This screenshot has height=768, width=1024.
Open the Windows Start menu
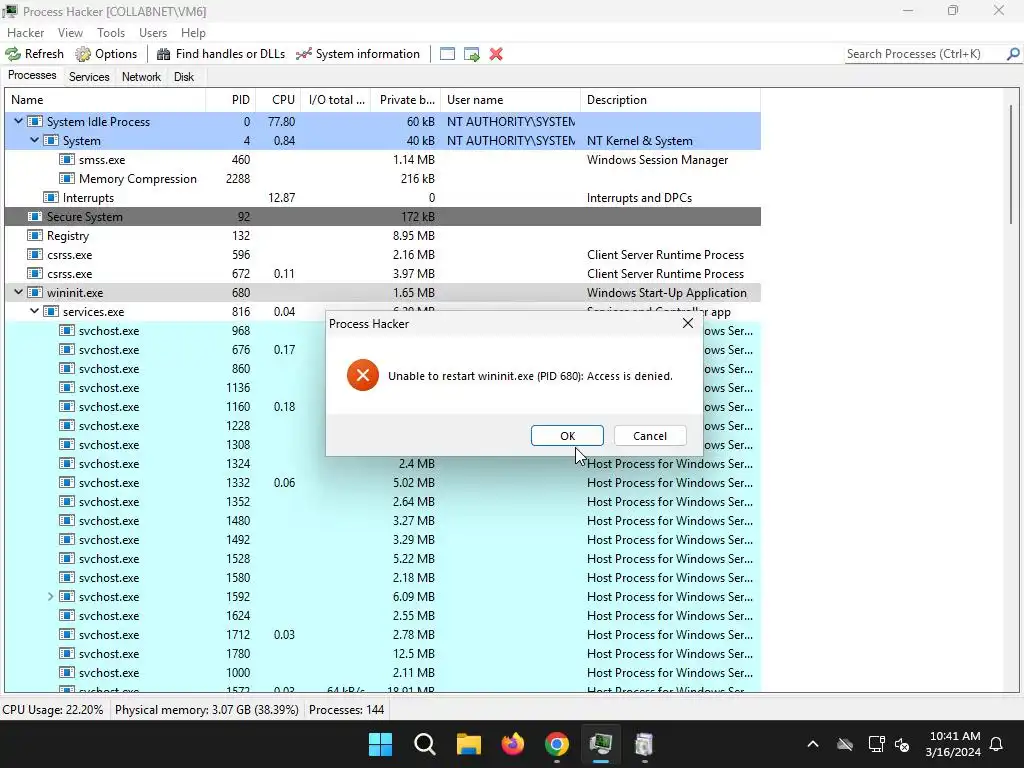pos(380,744)
